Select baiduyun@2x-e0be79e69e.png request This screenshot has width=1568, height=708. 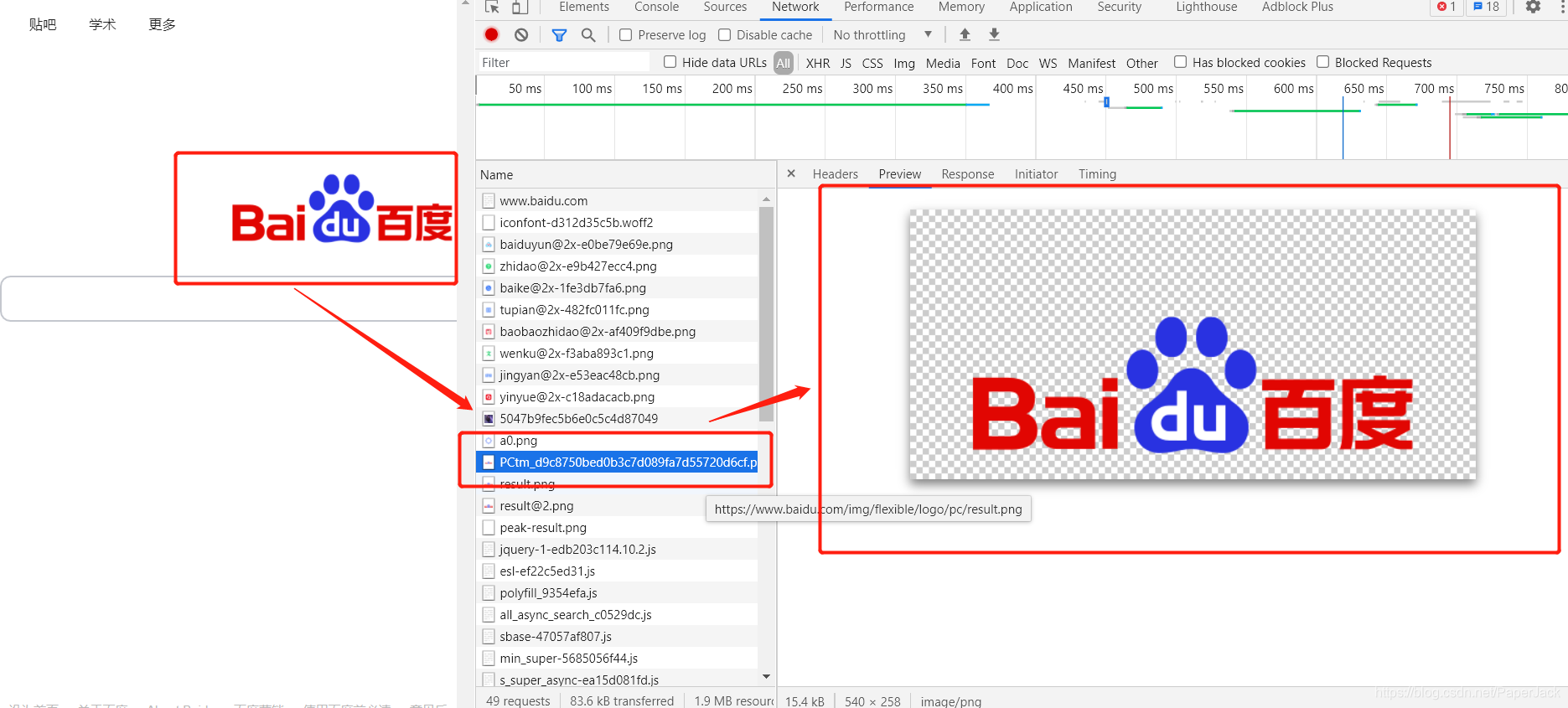pyautogui.click(x=617, y=244)
